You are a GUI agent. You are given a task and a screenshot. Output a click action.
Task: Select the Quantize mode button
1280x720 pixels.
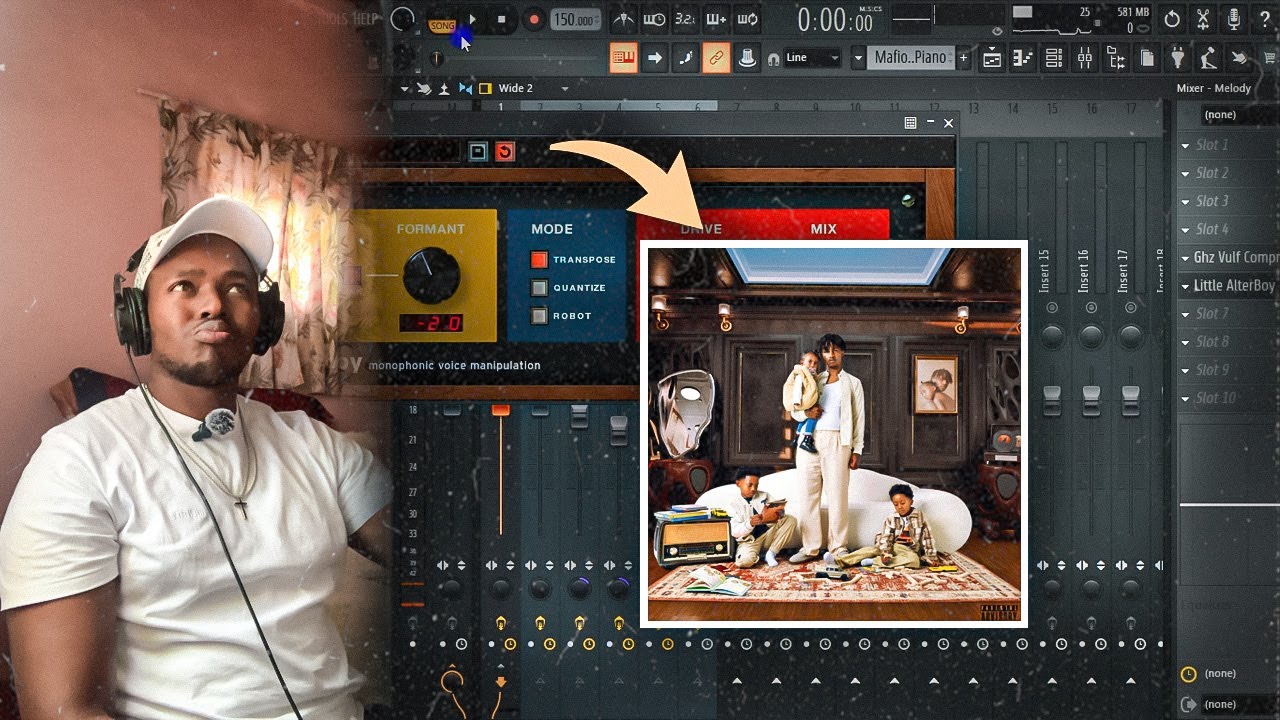click(539, 288)
